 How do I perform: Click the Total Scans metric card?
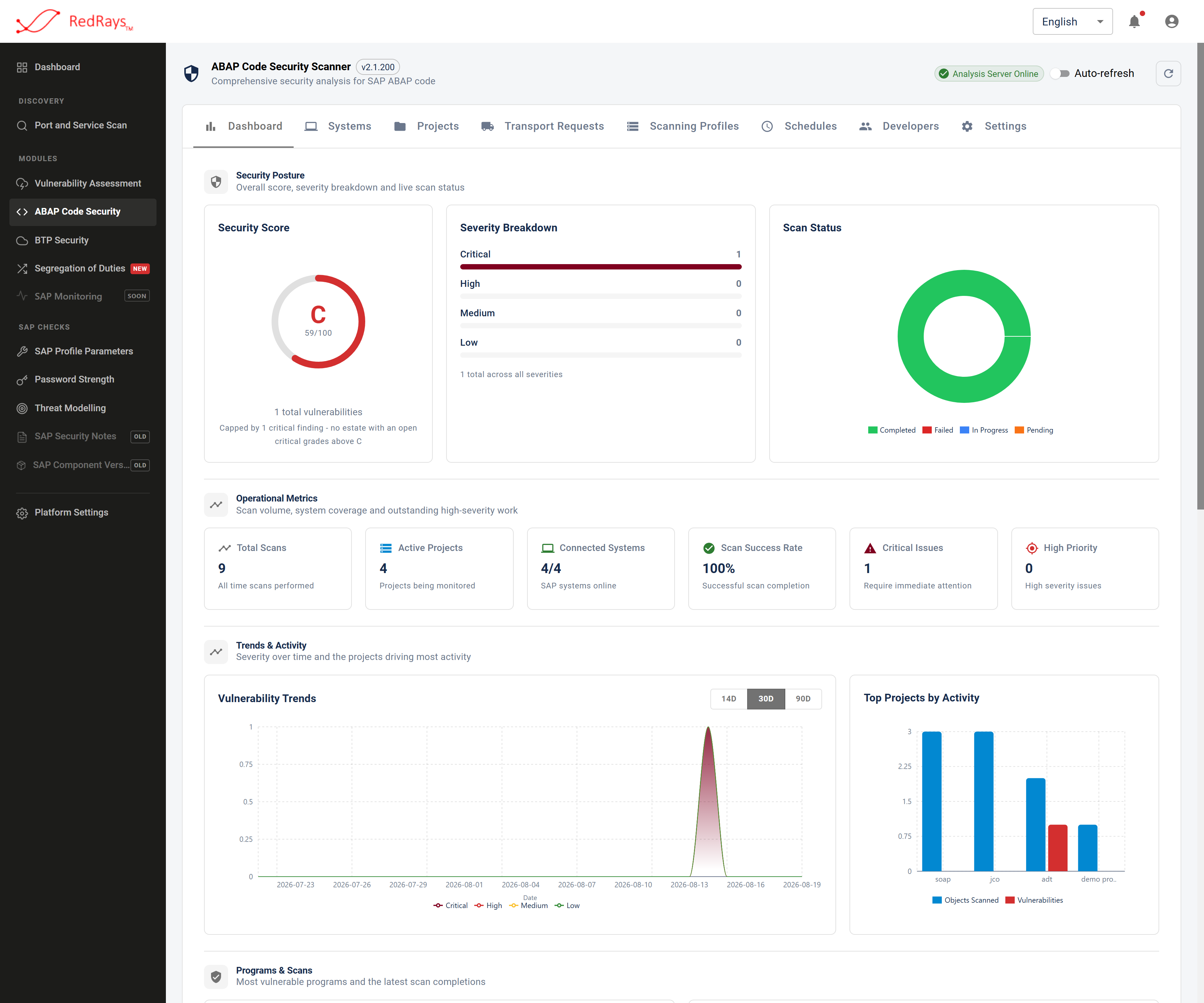(x=278, y=569)
